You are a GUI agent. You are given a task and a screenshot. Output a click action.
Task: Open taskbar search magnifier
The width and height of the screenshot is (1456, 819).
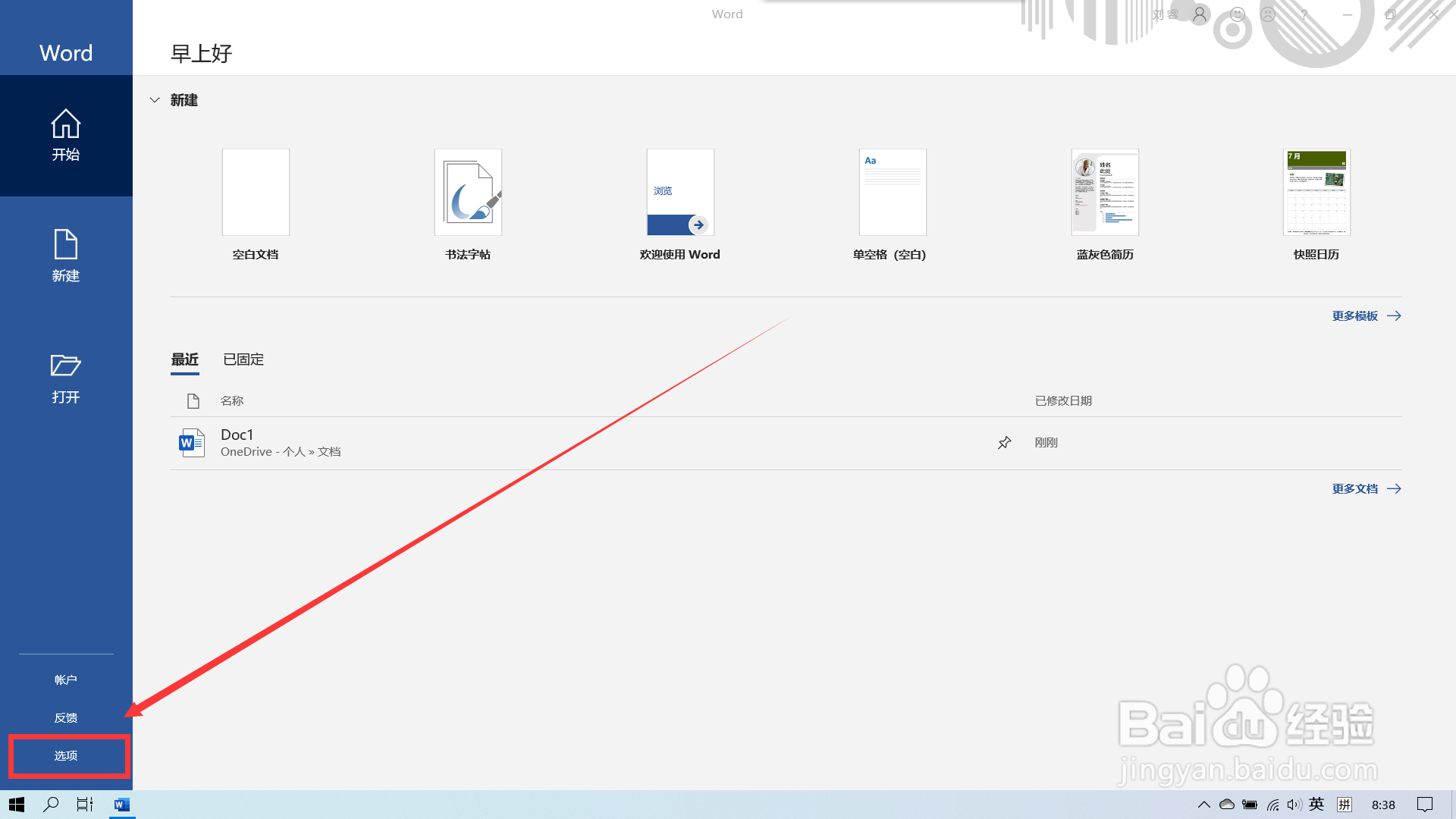click(51, 805)
